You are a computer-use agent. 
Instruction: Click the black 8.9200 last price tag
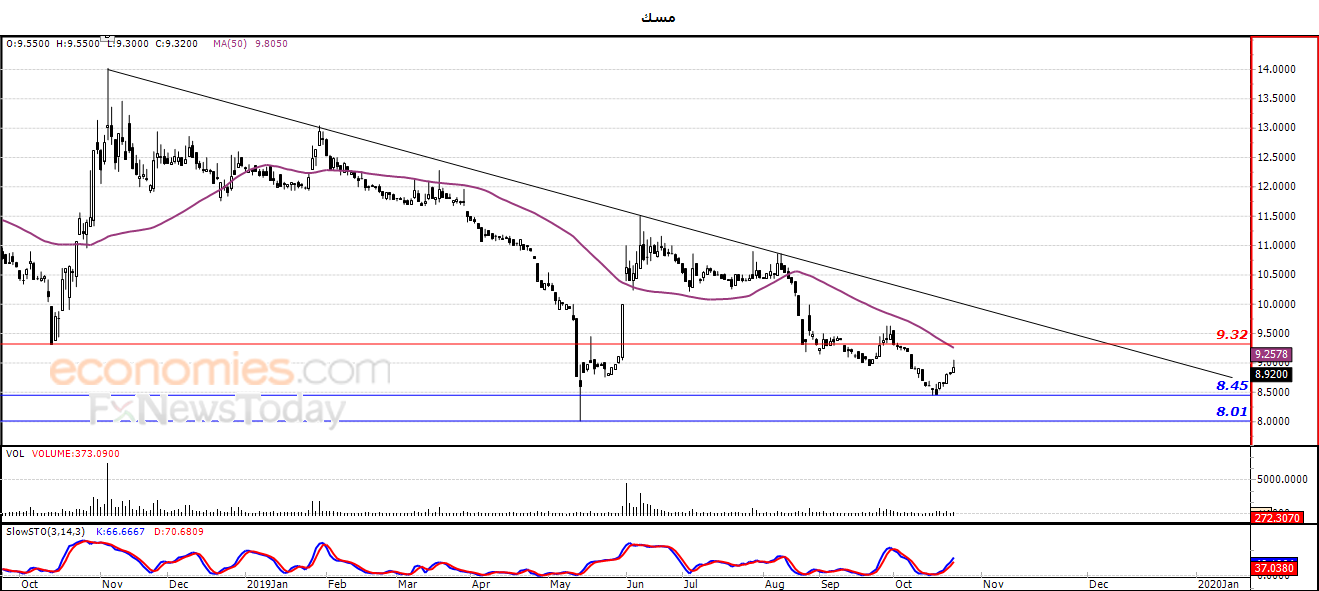[1272, 374]
